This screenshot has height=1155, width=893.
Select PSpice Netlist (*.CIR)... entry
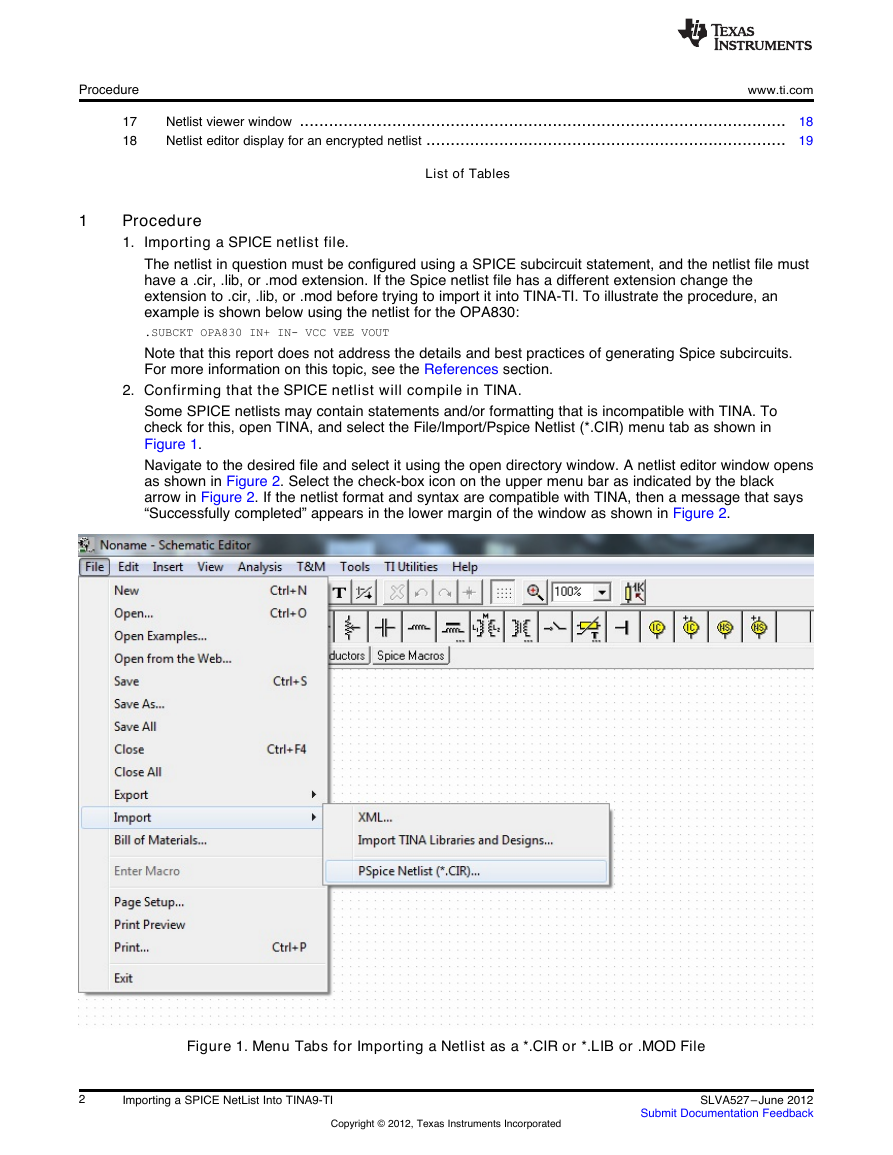point(466,871)
